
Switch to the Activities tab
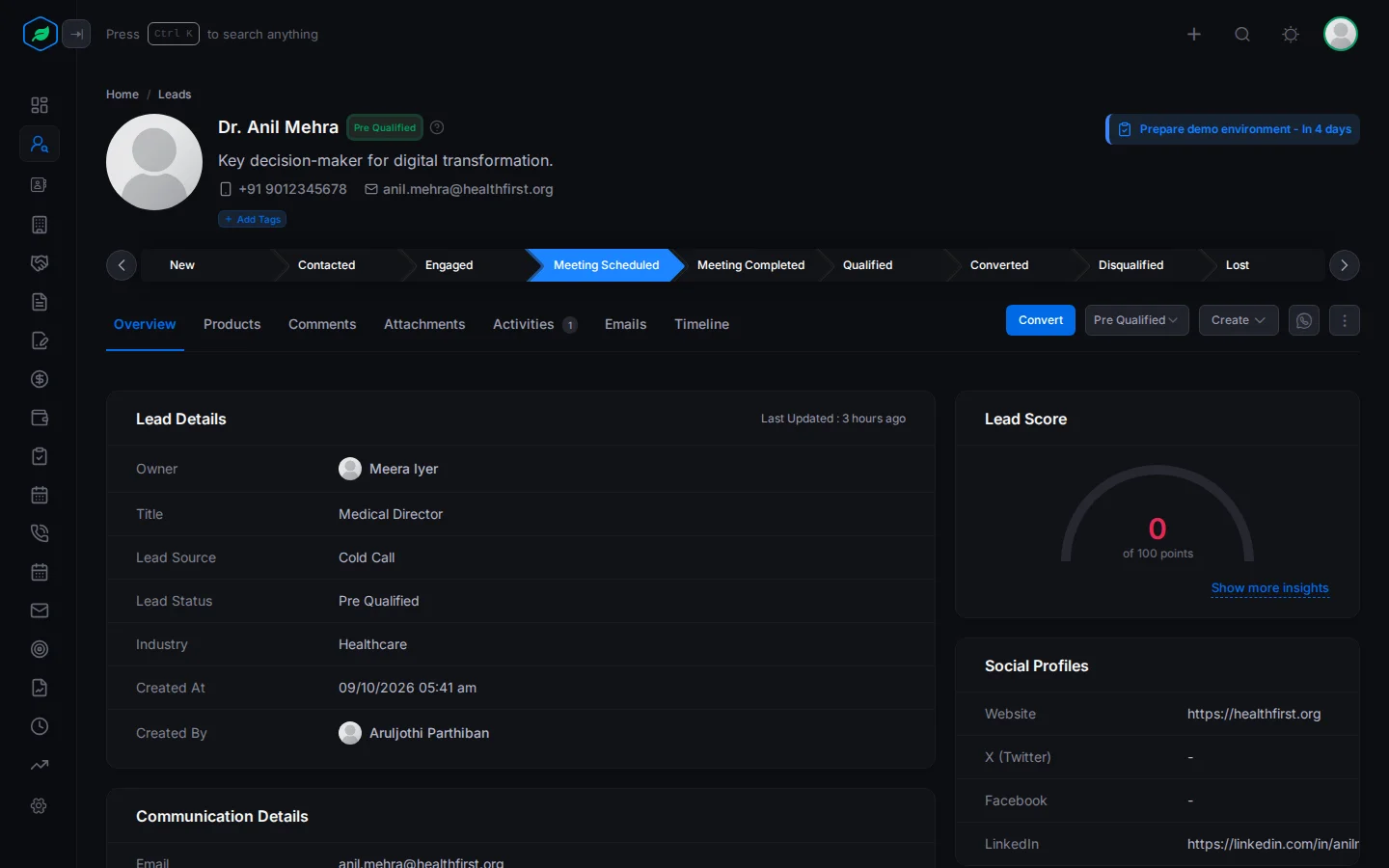[534, 324]
